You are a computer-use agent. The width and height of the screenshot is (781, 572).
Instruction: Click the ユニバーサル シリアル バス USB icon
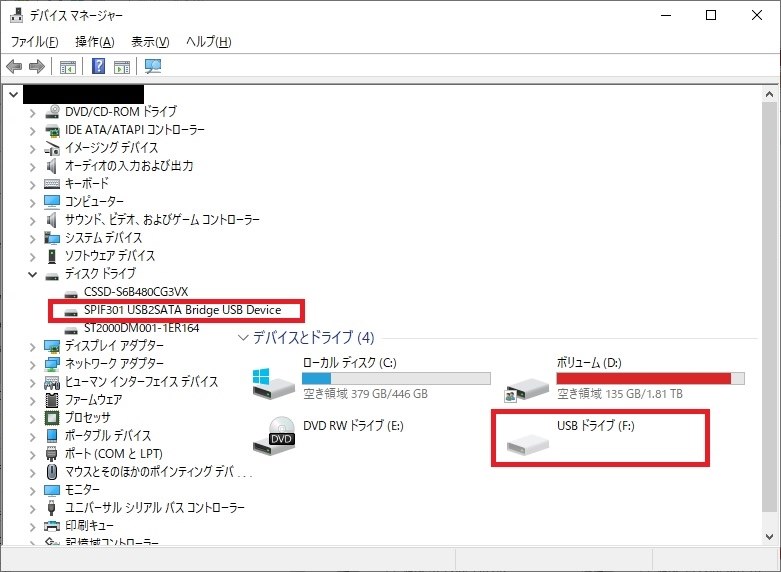coord(51,508)
